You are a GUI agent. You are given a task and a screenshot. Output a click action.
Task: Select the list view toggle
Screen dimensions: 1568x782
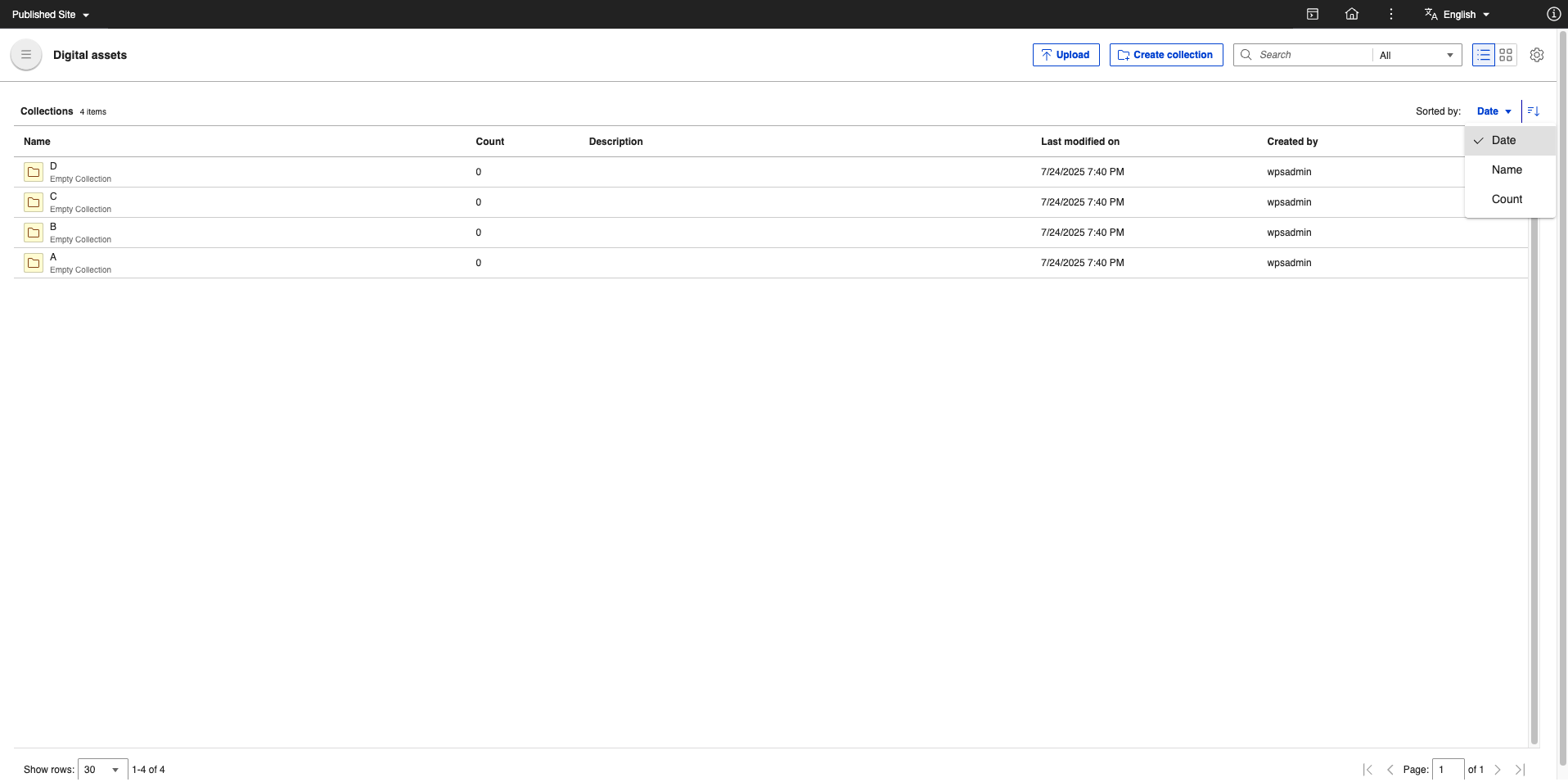pos(1482,55)
